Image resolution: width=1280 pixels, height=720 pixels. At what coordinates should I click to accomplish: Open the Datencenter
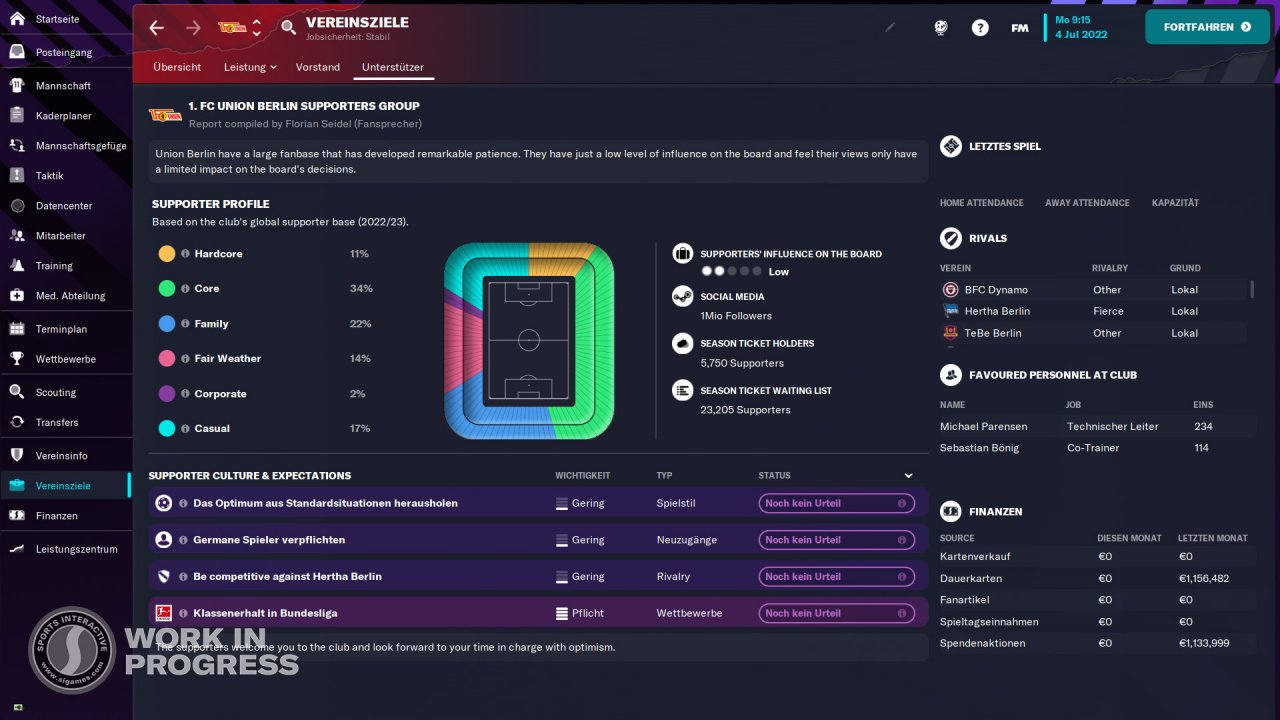[x=65, y=206]
